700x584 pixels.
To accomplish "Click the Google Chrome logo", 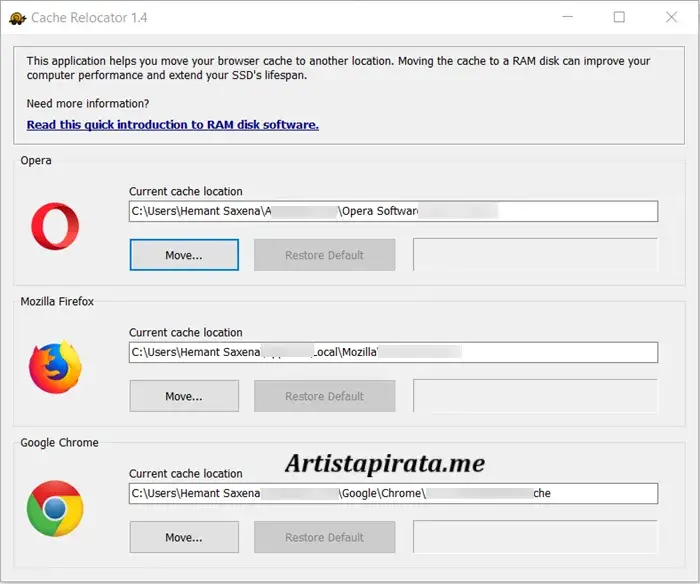I will [55, 509].
